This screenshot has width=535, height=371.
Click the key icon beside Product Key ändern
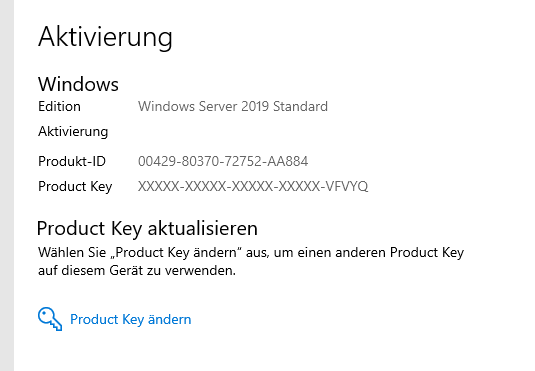[x=50, y=319]
